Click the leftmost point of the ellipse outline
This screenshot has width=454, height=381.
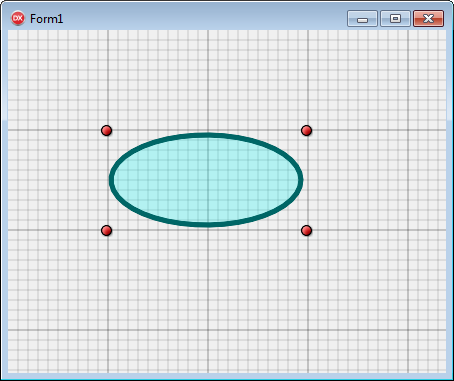pos(112,180)
